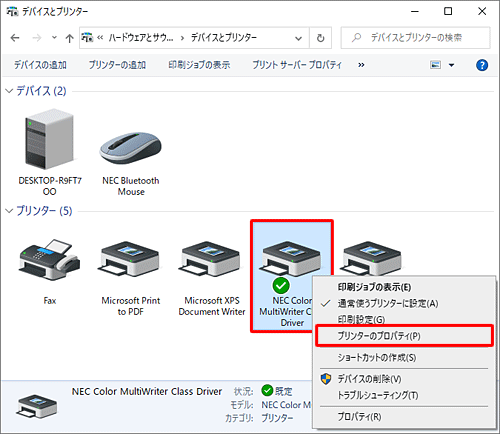Select the fifth printer partly hidden by menu
The image size is (500, 434).
(x=372, y=258)
